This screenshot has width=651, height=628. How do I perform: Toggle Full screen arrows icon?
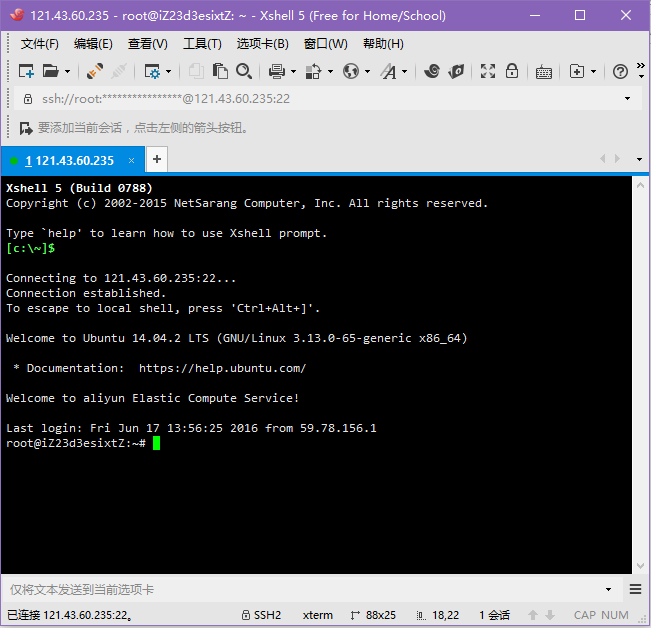pyautogui.click(x=488, y=71)
